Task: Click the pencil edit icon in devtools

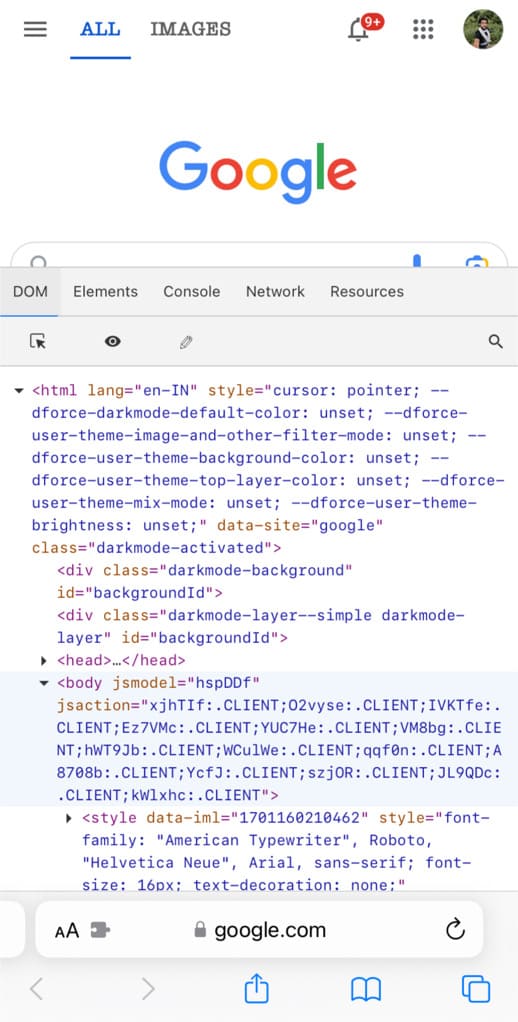Action: (x=186, y=342)
